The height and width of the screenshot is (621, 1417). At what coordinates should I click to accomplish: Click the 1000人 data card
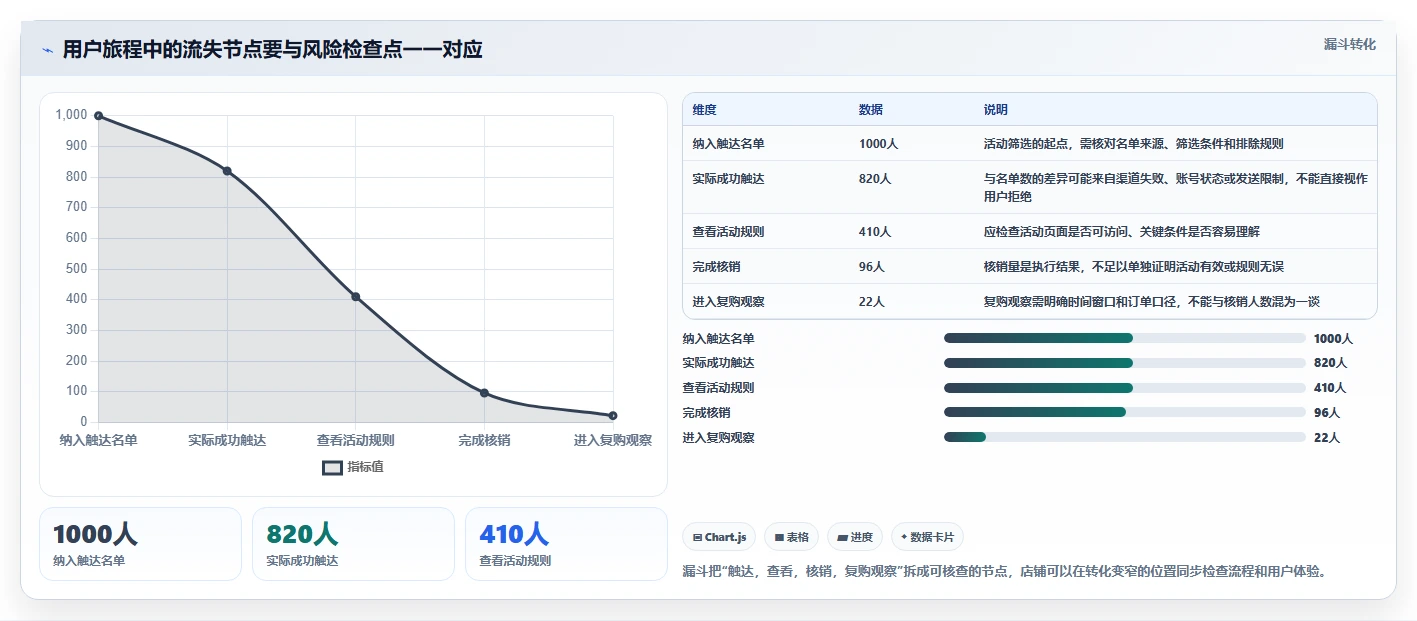point(140,544)
